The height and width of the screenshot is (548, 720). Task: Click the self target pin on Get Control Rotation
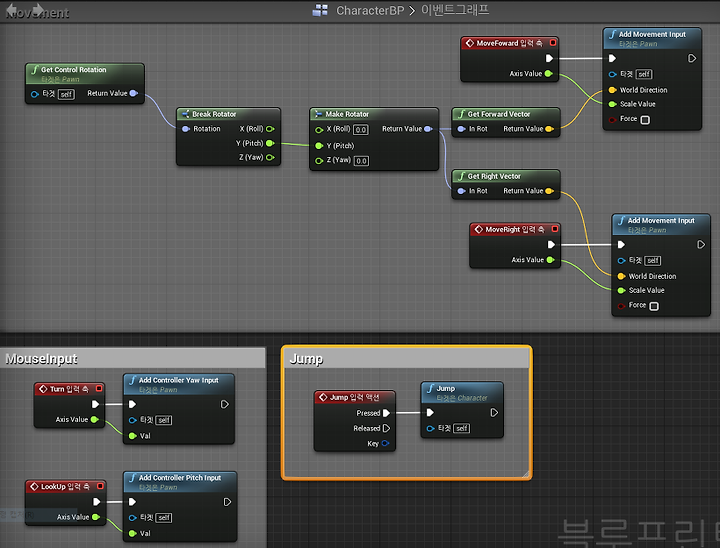coord(34,94)
